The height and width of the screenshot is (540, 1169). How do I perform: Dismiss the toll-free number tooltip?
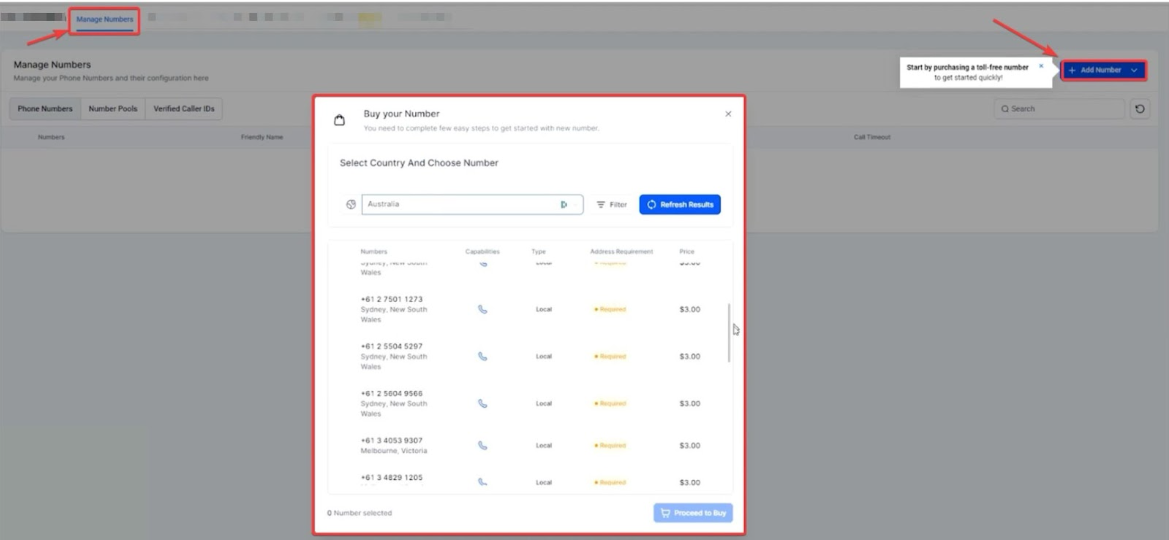tap(1040, 65)
